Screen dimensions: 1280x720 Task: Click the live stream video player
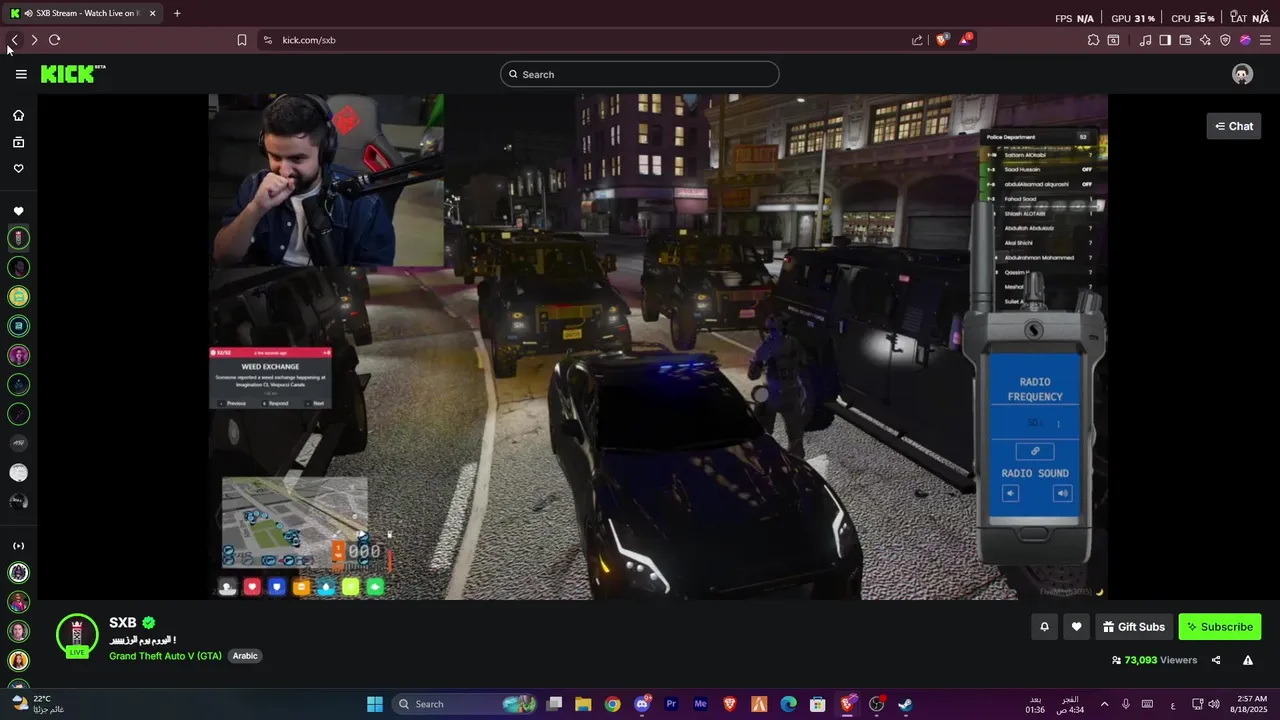pyautogui.click(x=658, y=347)
